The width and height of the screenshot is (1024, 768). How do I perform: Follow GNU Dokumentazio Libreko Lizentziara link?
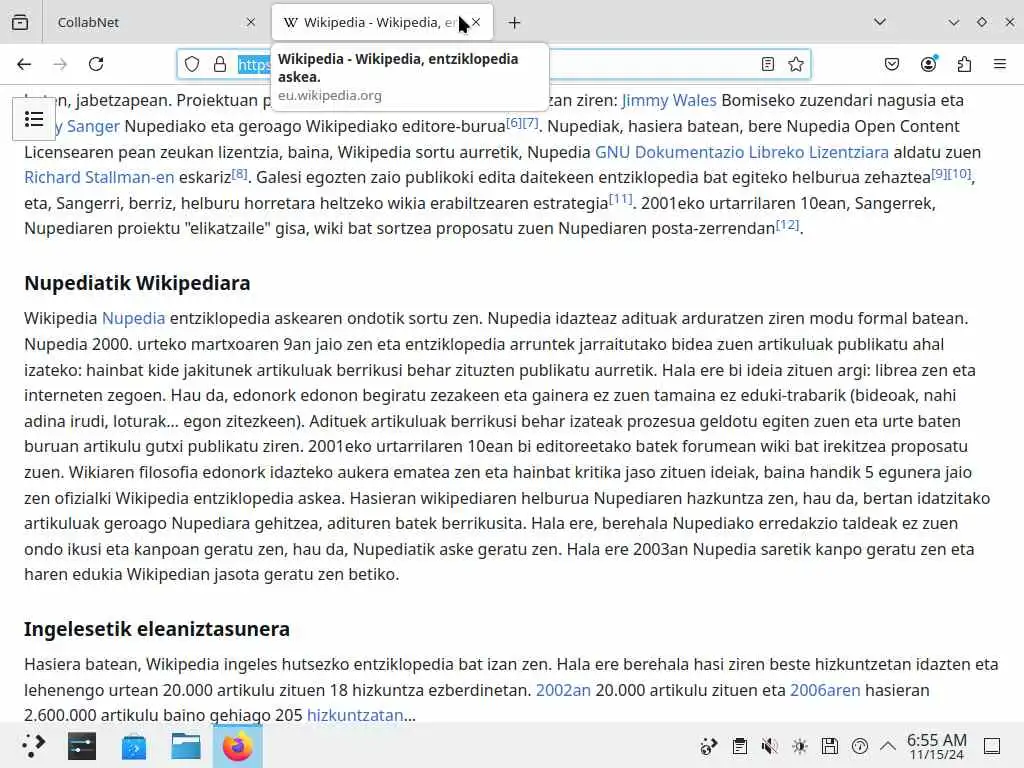742,152
